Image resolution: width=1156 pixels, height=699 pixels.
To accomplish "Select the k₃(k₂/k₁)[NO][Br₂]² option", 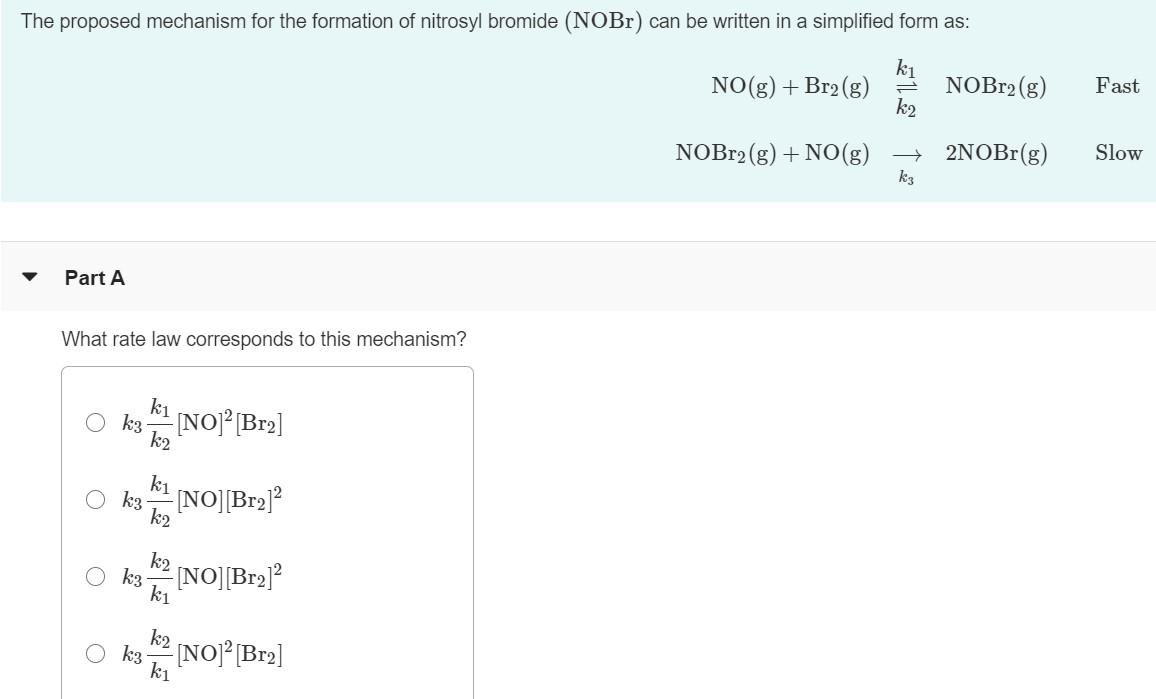I will click(96, 575).
